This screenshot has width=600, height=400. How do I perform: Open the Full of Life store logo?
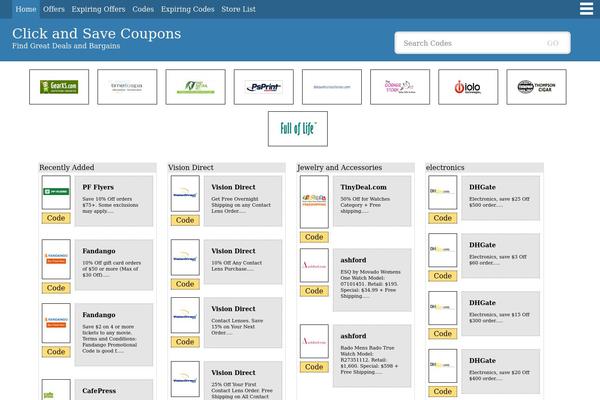[x=298, y=129]
